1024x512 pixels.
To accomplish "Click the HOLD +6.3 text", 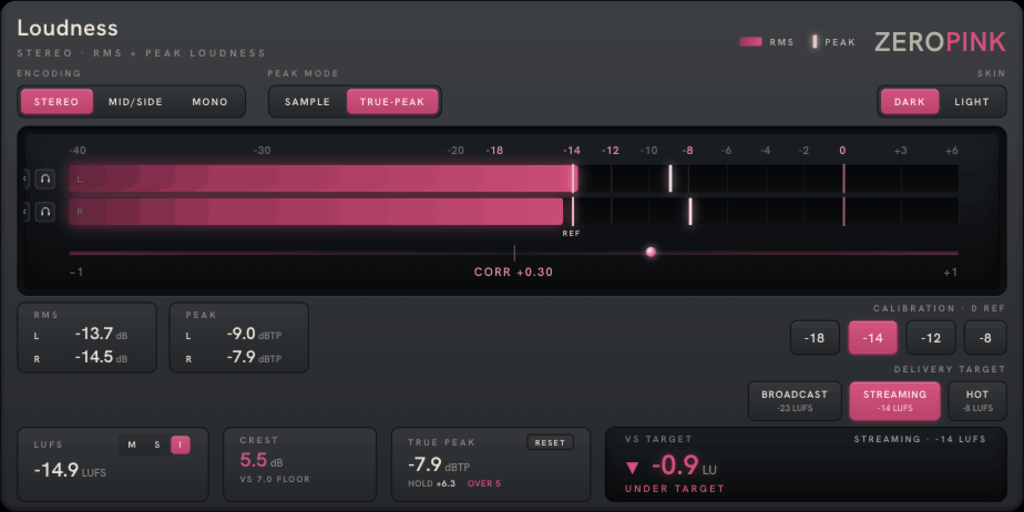I will tap(432, 484).
